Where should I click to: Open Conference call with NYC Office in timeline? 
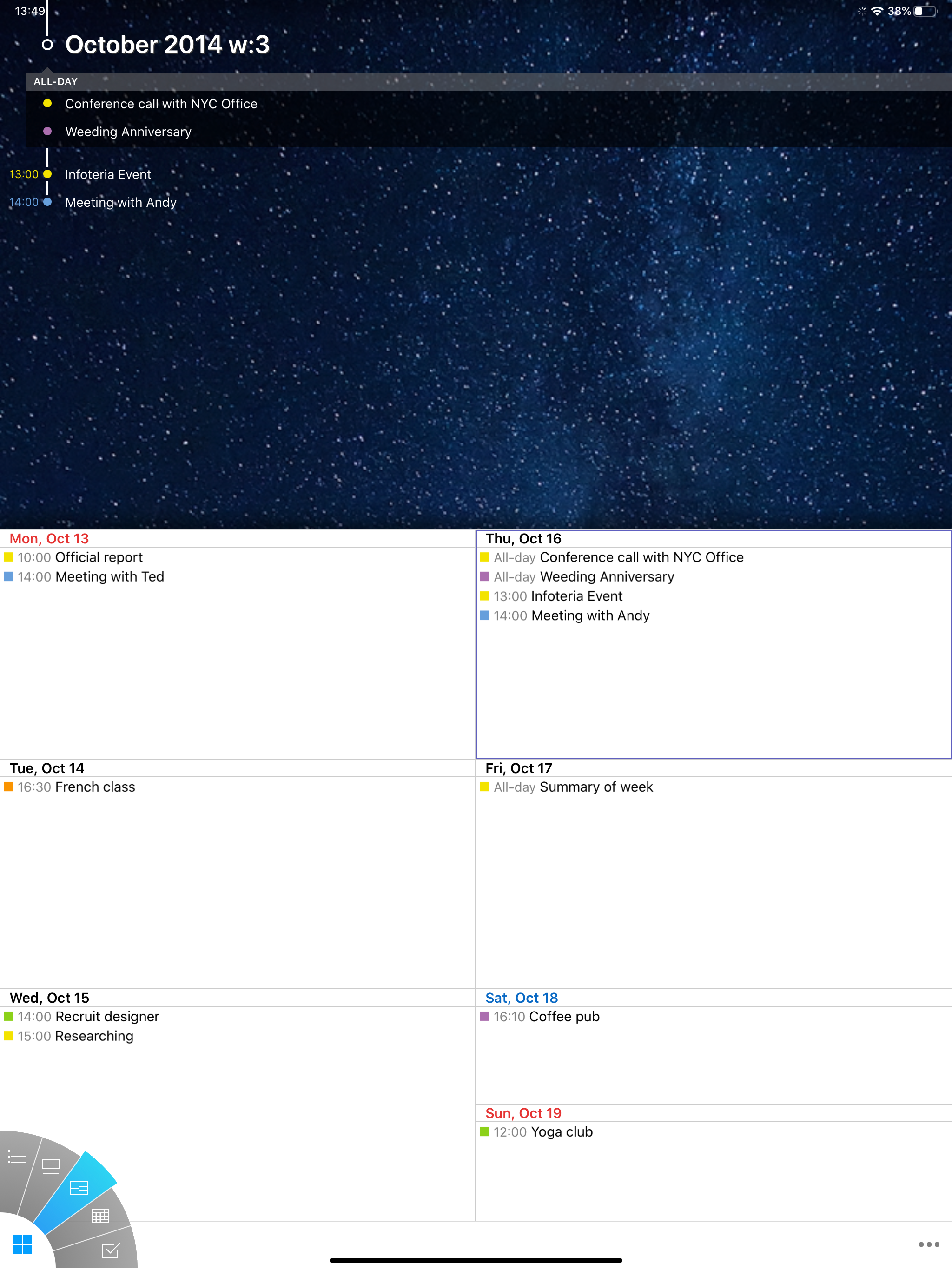point(161,104)
